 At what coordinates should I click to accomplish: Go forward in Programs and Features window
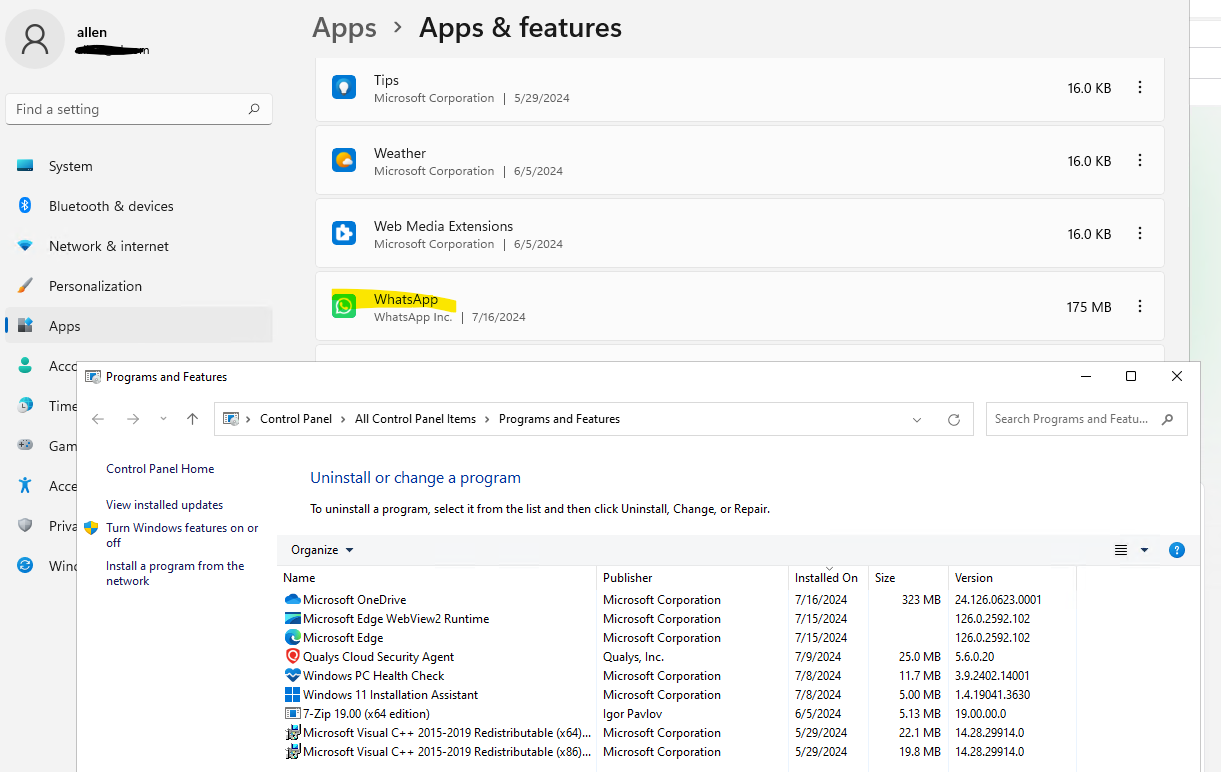(132, 419)
